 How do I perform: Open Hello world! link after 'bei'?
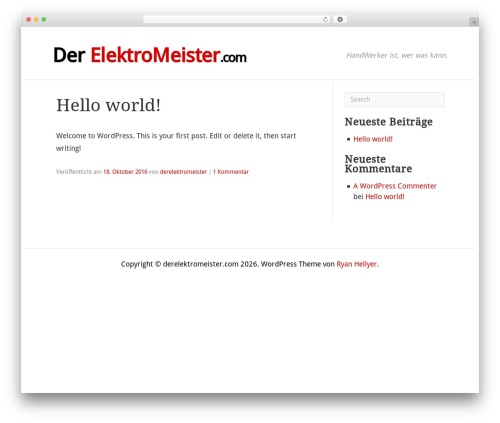click(x=385, y=197)
